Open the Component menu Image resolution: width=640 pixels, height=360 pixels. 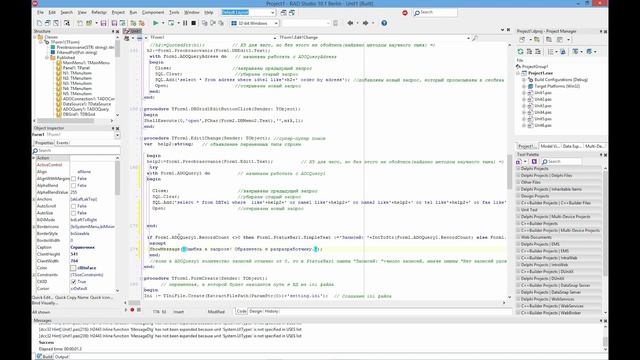(153, 13)
